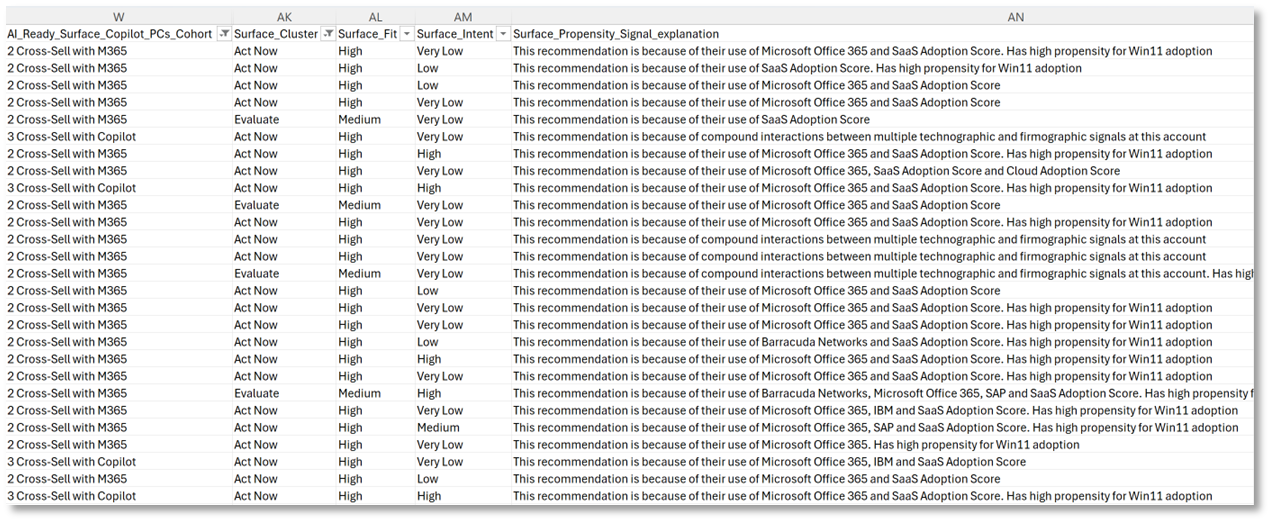The image size is (1271, 522).
Task: Click the Surface_Fit header cell text
Action: [367, 34]
